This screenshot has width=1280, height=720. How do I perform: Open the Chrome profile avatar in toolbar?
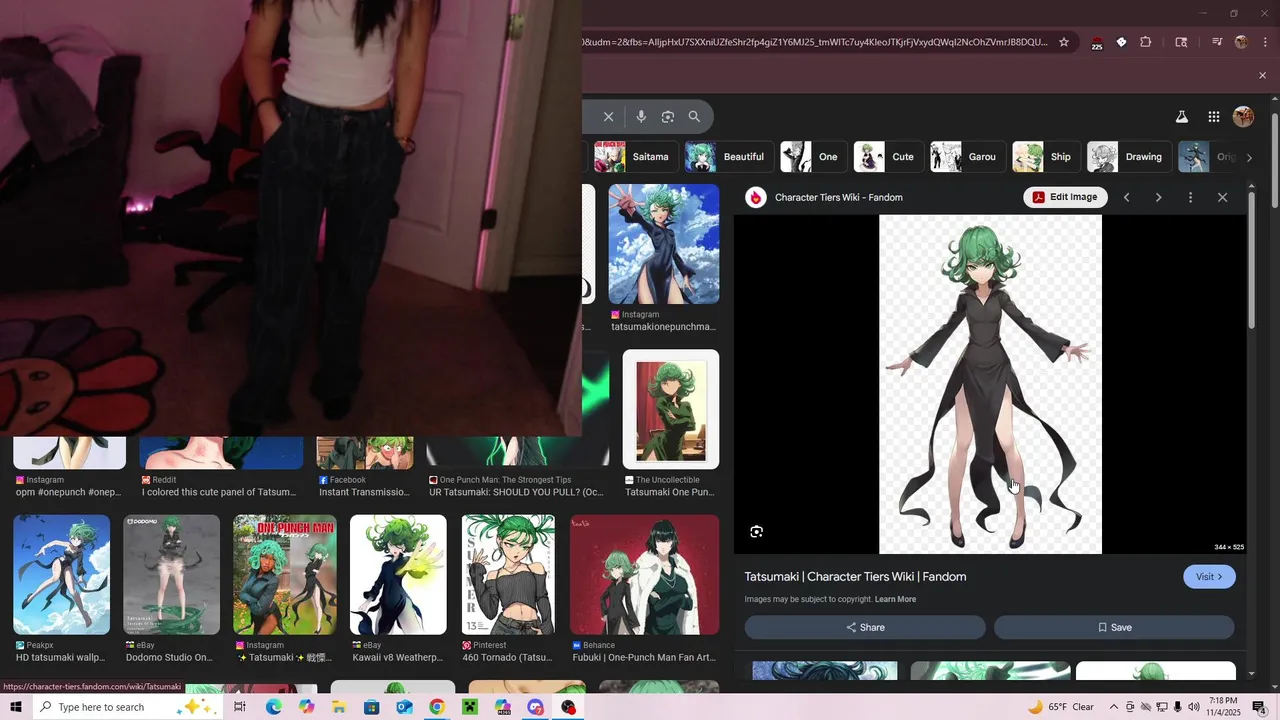(1241, 42)
